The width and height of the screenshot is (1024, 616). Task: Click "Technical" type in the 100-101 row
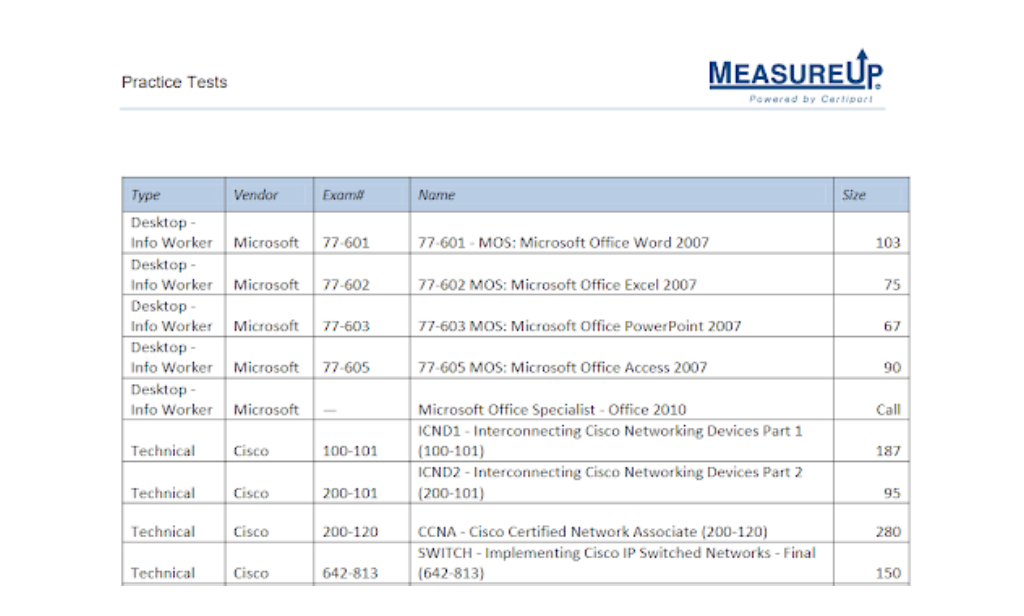click(163, 451)
